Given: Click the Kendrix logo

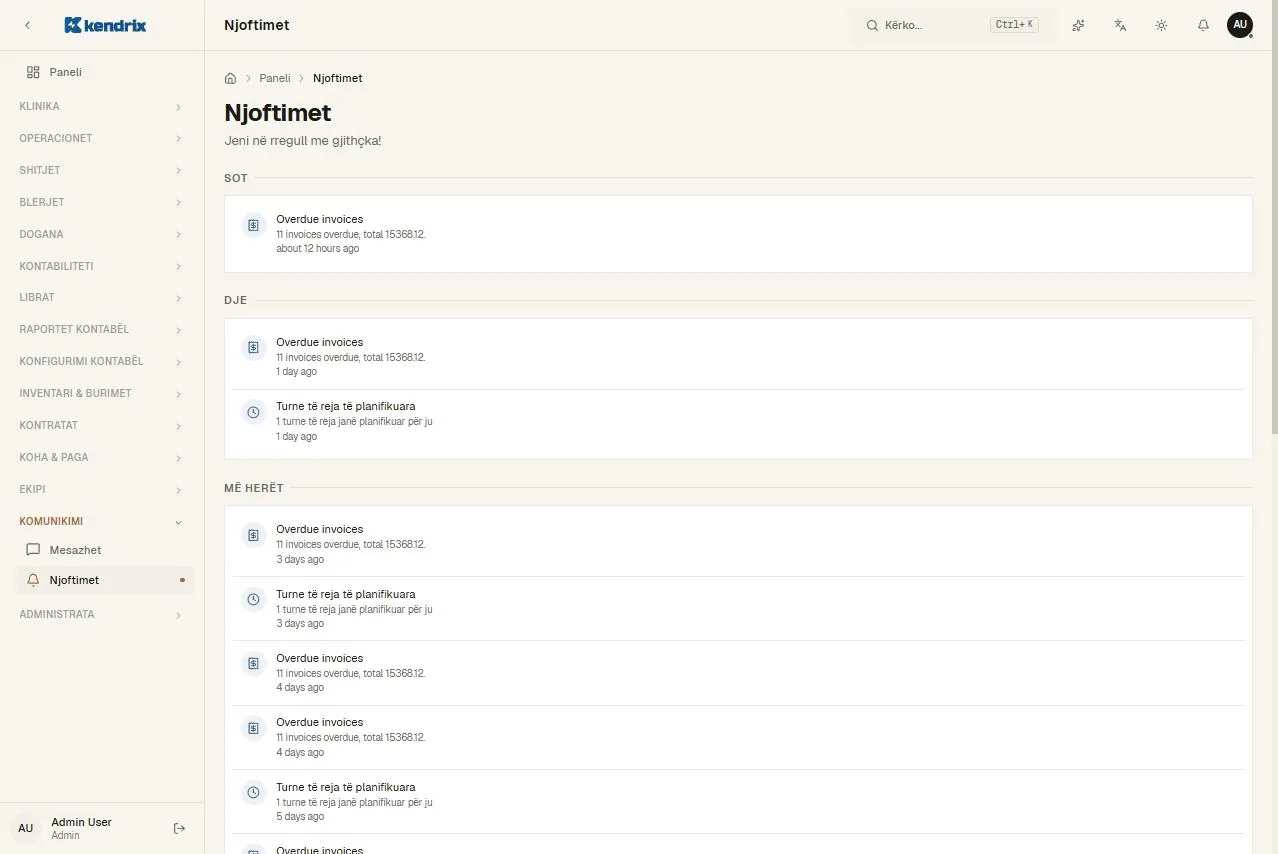Looking at the screenshot, I should coord(105,25).
